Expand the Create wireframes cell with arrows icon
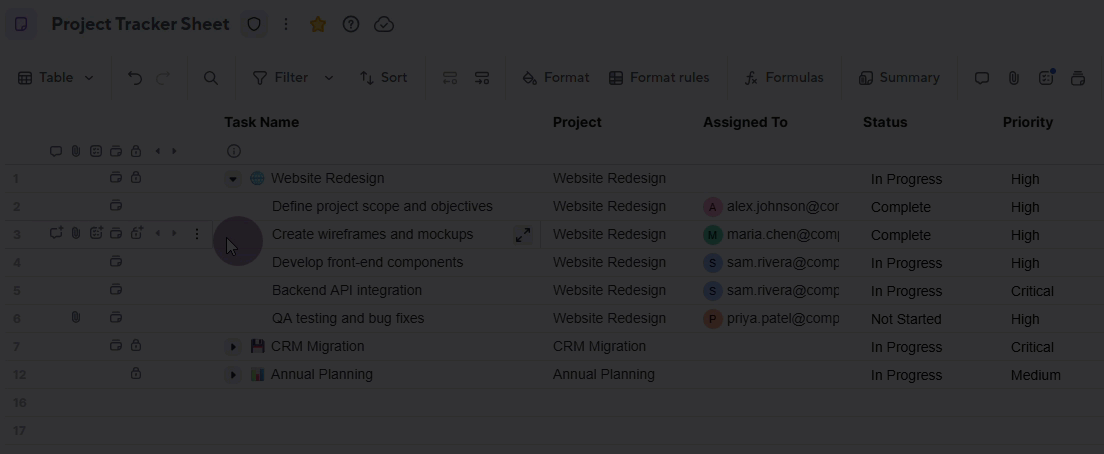The image size is (1104, 454). pyautogui.click(x=522, y=235)
